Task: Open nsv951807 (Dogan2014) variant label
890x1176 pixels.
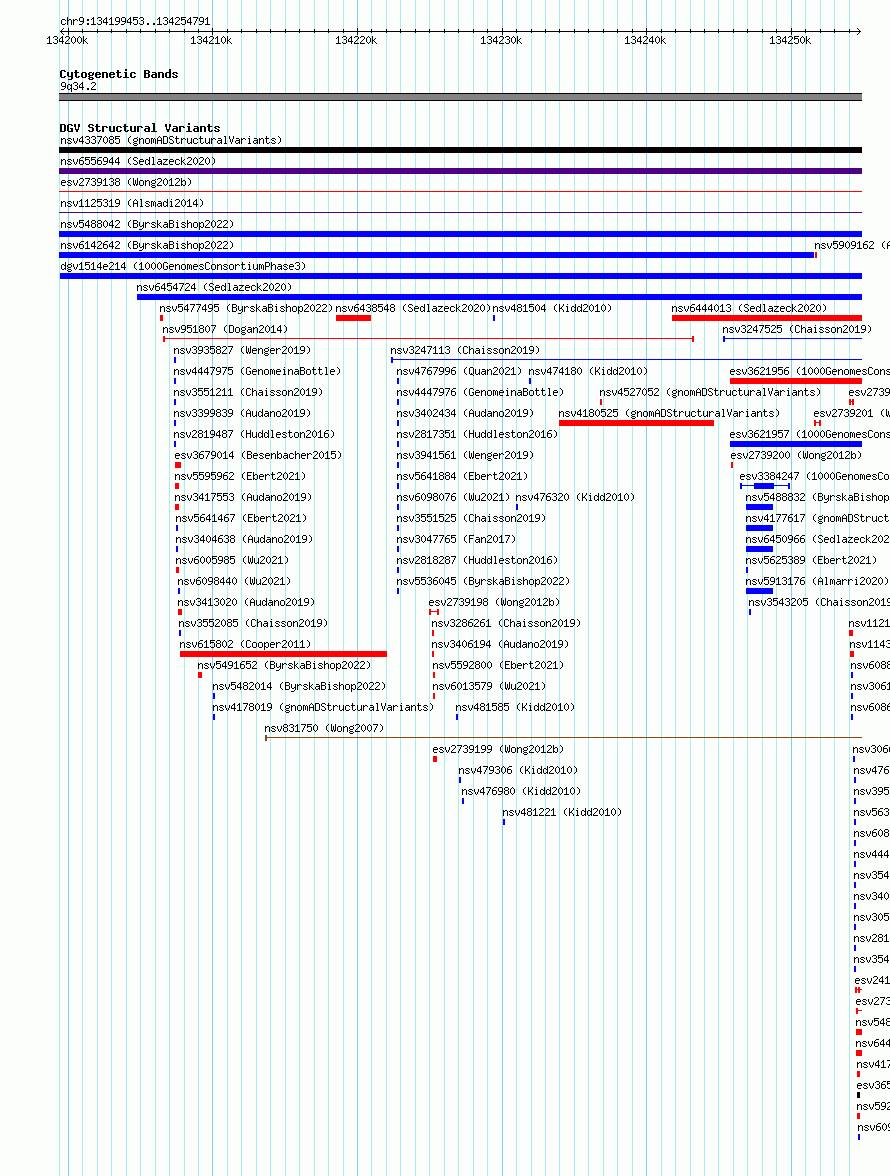Action: point(225,329)
